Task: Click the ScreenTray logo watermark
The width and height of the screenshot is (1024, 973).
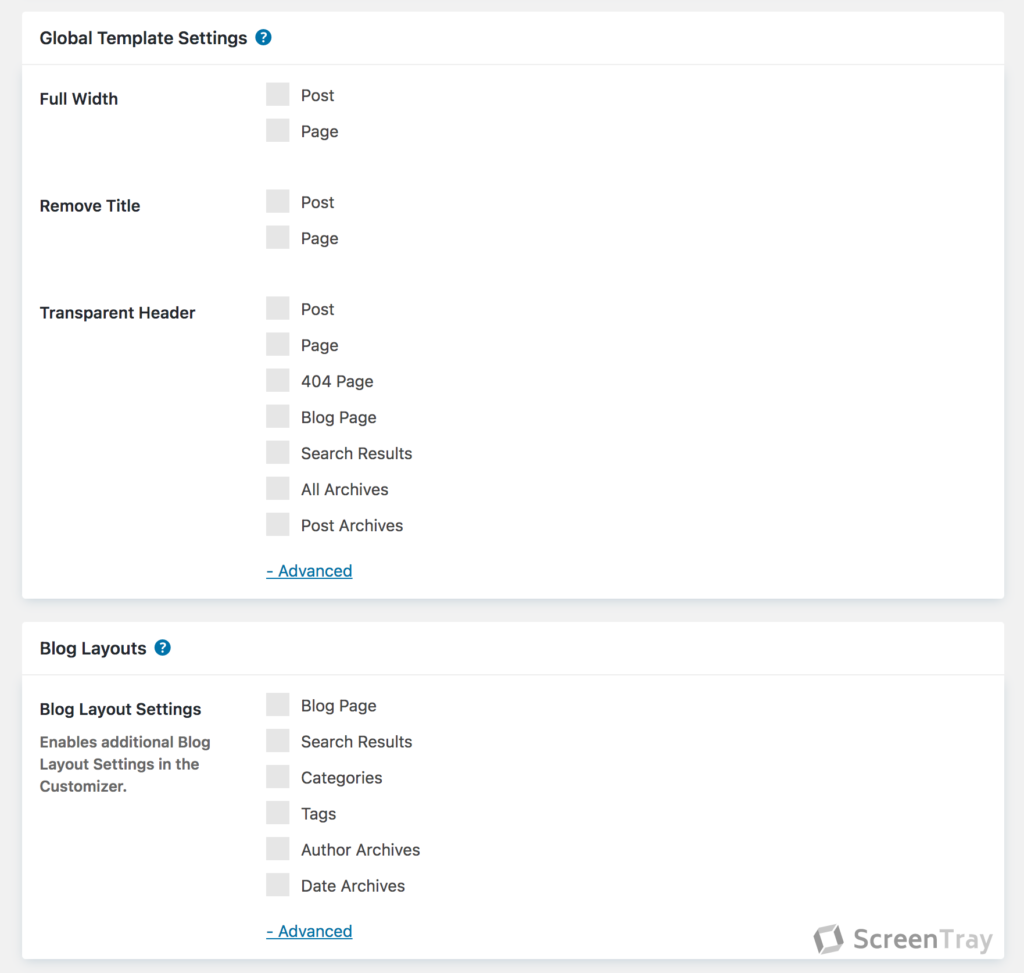Action: click(903, 939)
